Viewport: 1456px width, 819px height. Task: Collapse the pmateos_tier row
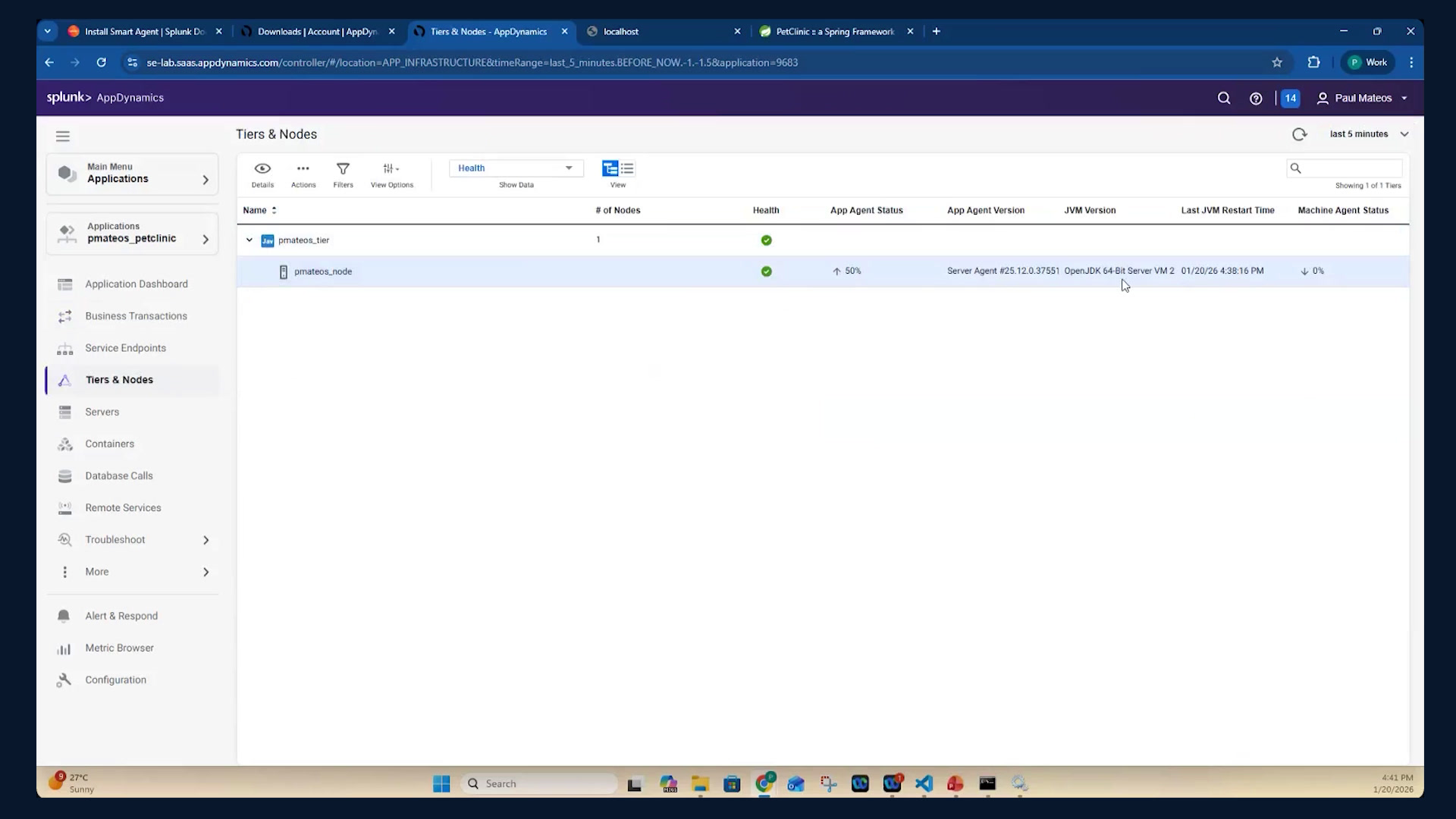[249, 240]
